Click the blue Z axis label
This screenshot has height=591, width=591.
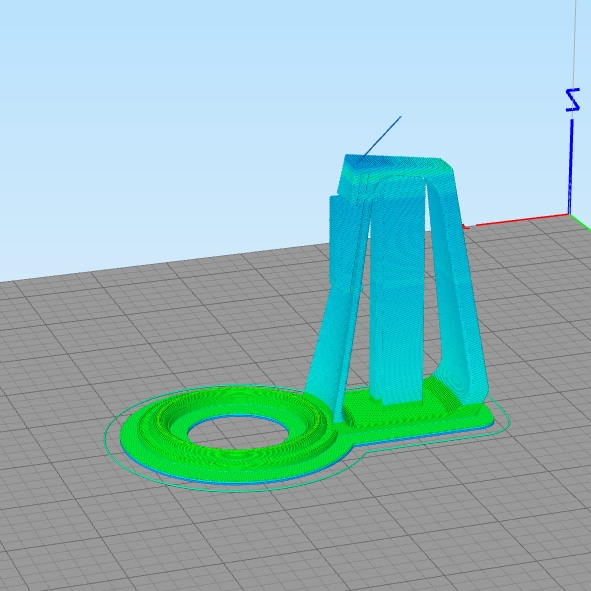573,100
